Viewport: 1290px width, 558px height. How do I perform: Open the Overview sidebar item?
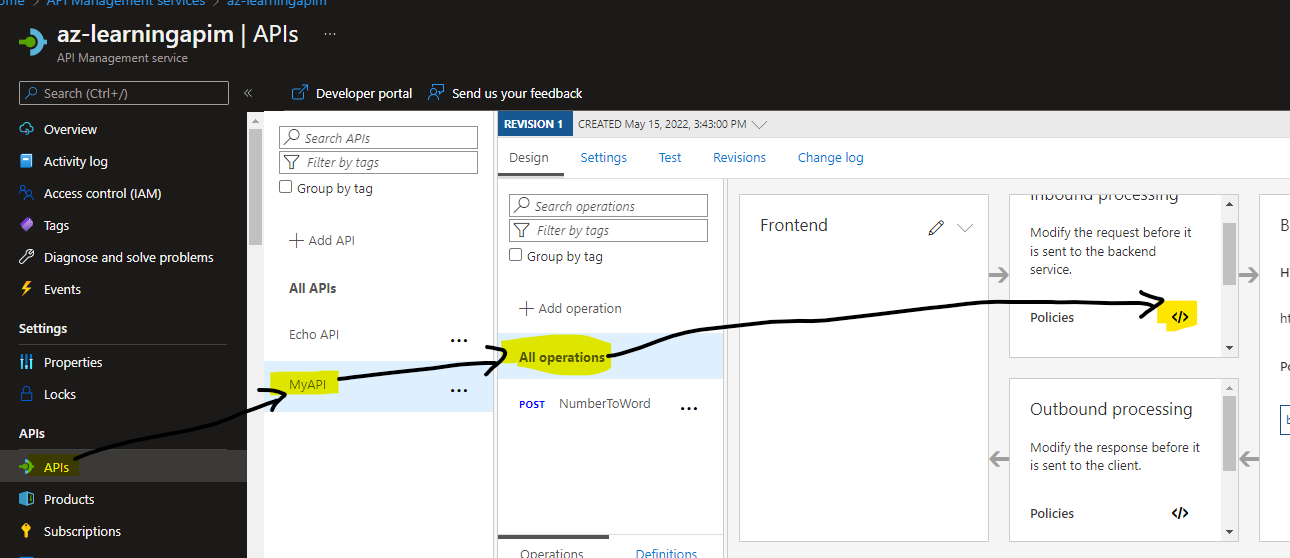pos(70,129)
